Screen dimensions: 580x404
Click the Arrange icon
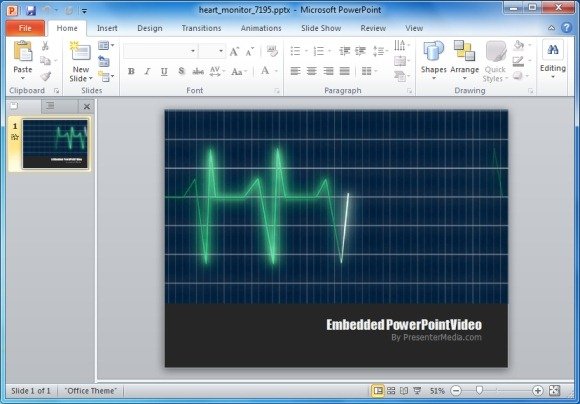click(464, 50)
